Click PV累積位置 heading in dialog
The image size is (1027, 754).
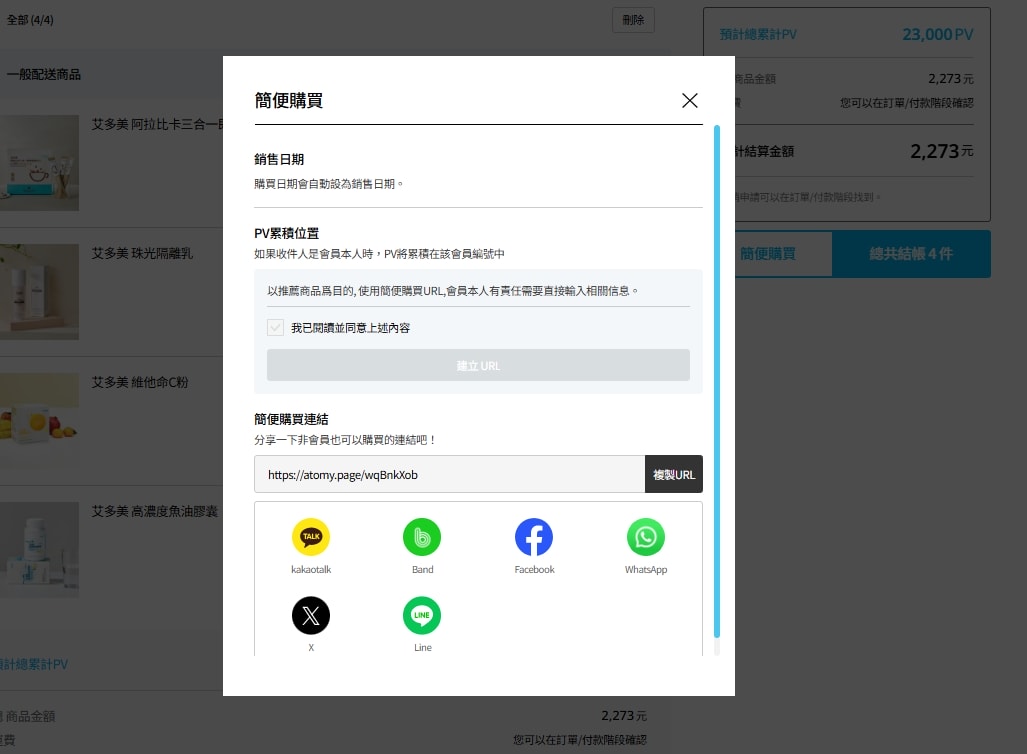(286, 233)
